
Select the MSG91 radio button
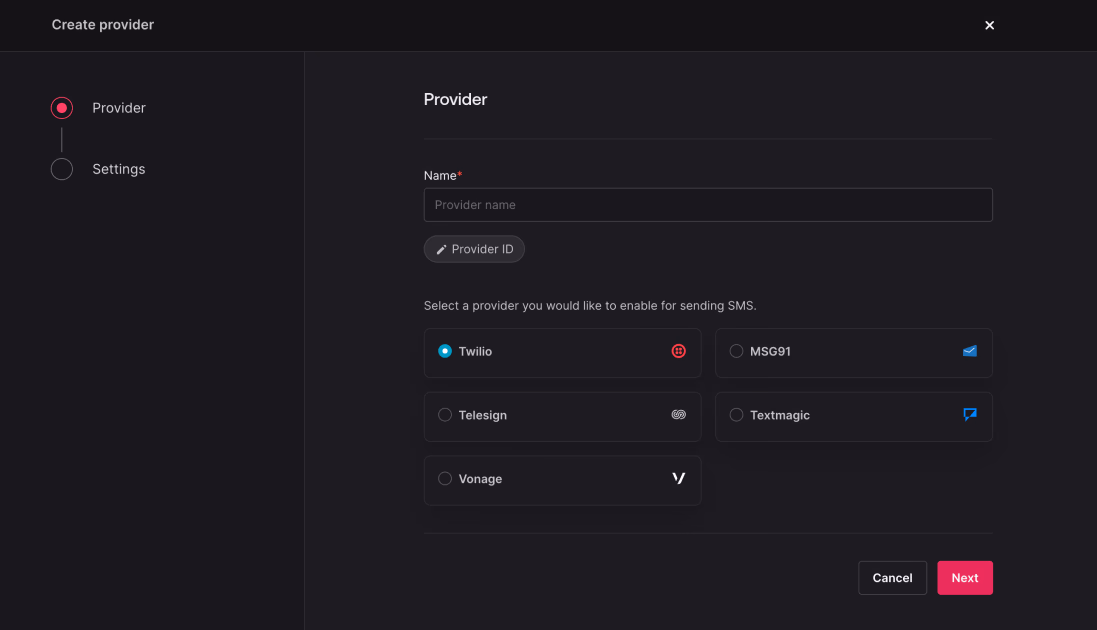coord(736,351)
